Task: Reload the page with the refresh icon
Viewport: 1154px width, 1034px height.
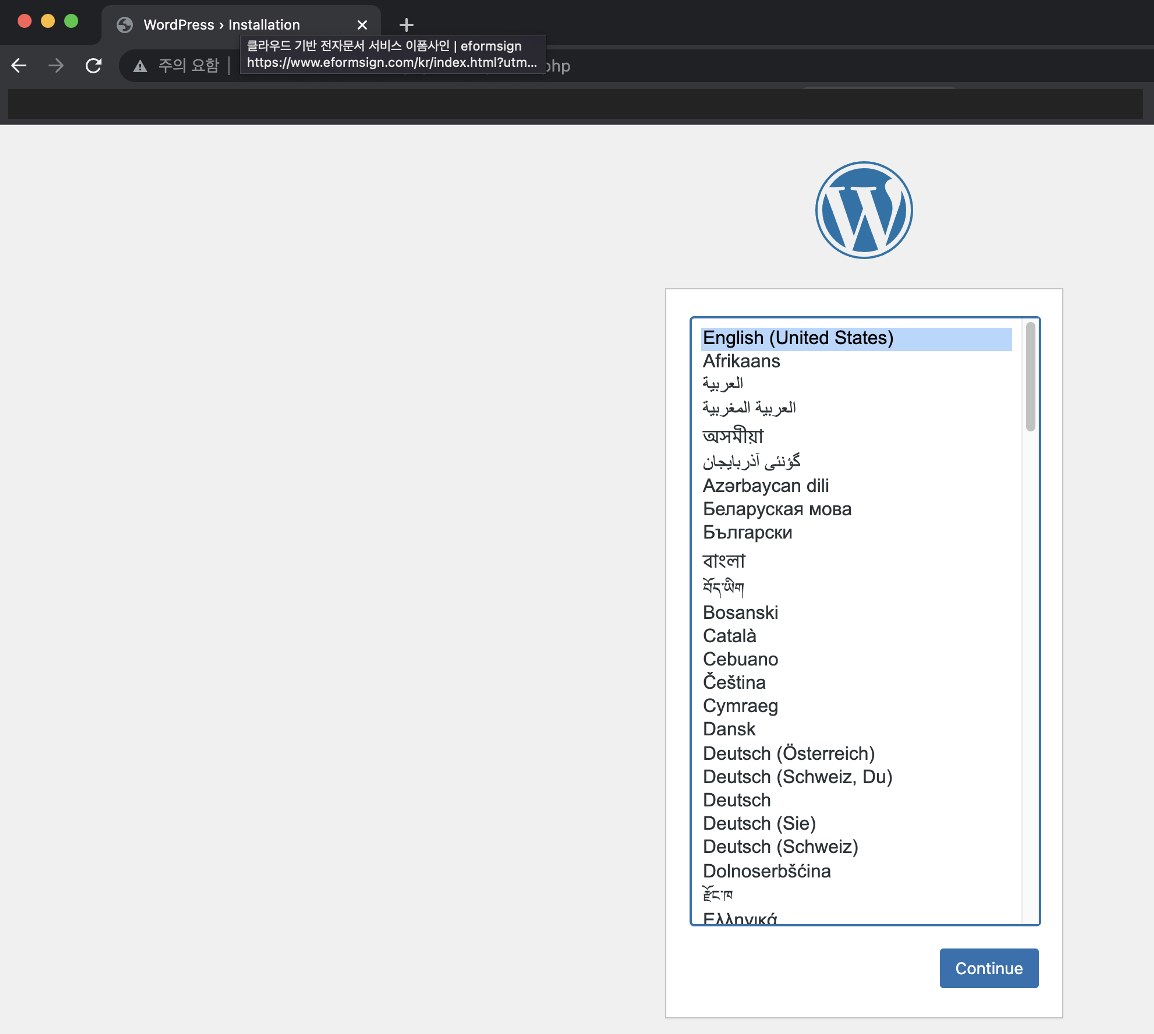Action: 93,65
